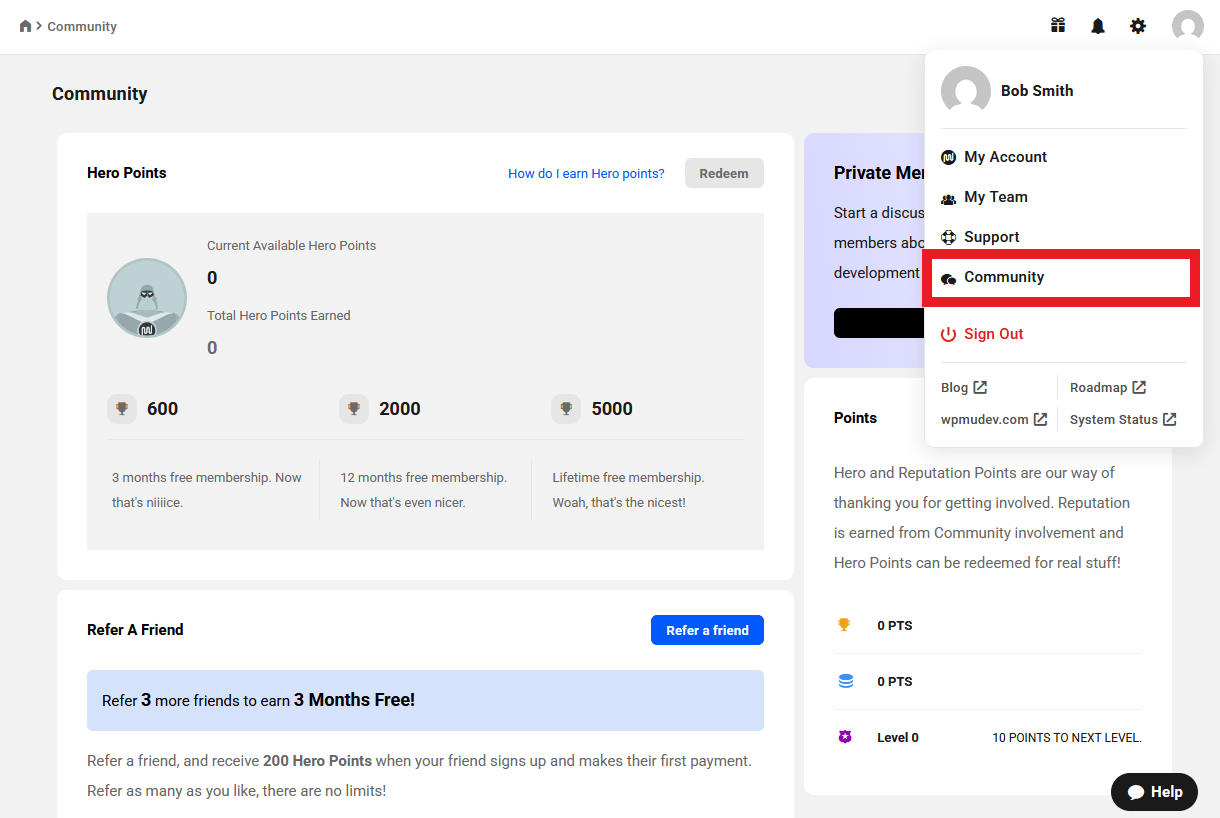Viewport: 1220px width, 818px height.
Task: Click How do I earn Hero points link
Action: [x=586, y=173]
